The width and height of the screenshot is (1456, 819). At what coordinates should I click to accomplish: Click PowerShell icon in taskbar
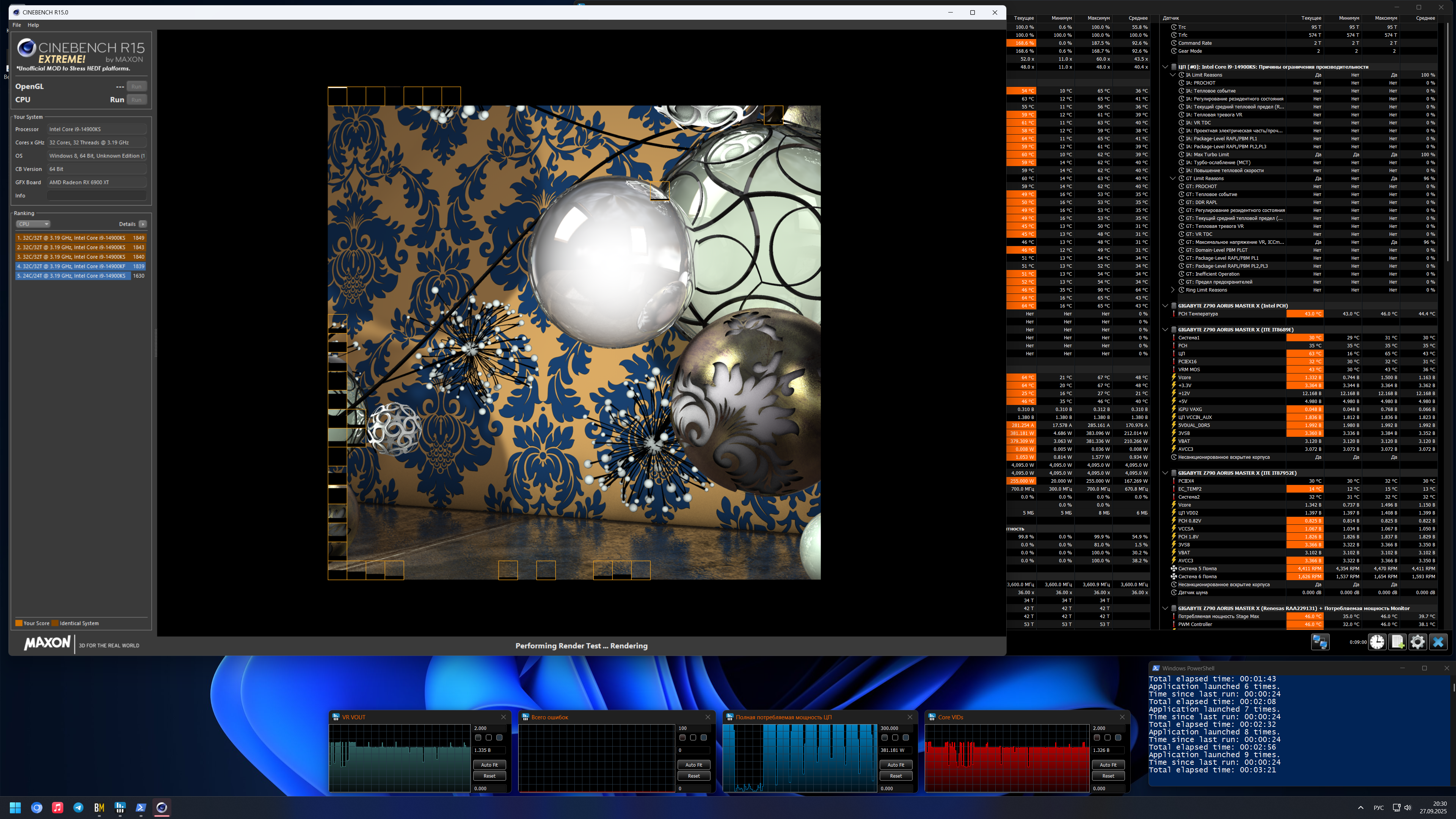(x=141, y=808)
